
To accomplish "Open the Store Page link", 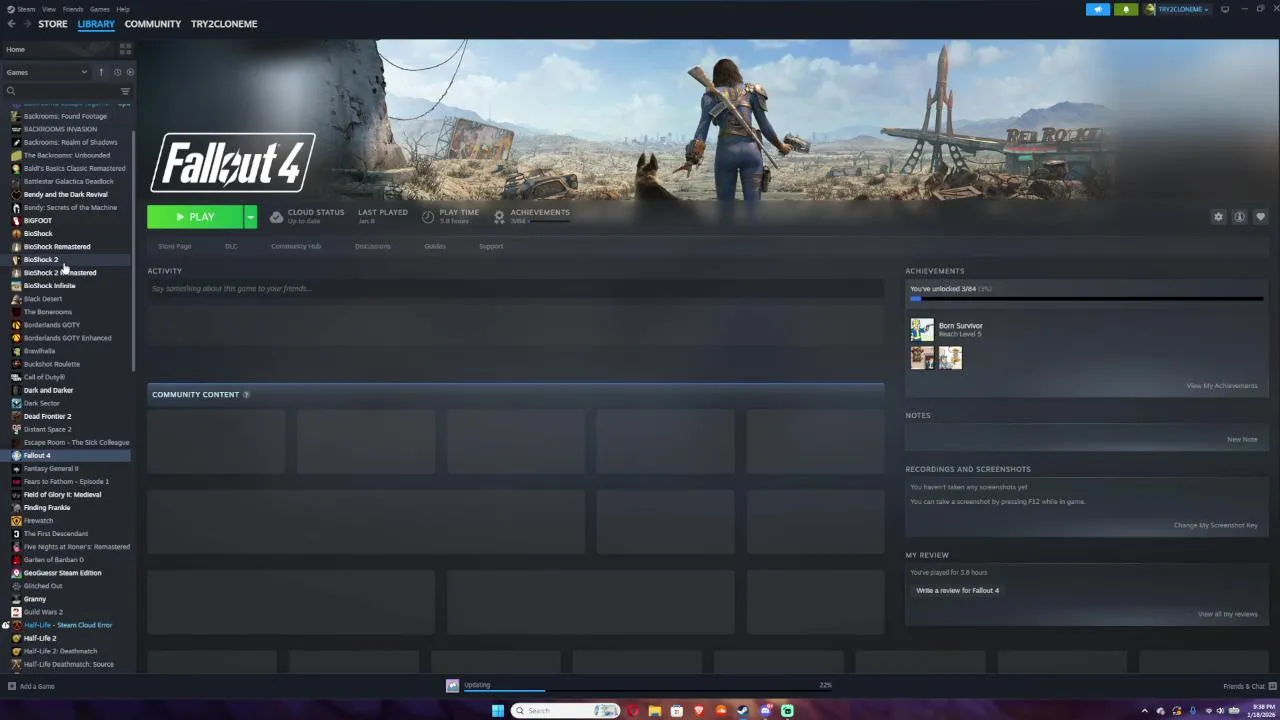I will click(174, 246).
